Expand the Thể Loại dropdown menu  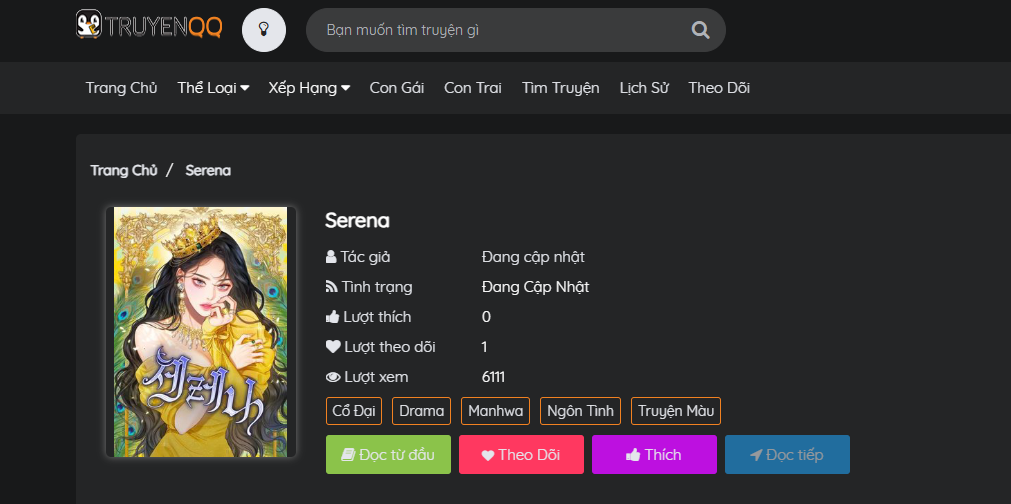213,88
